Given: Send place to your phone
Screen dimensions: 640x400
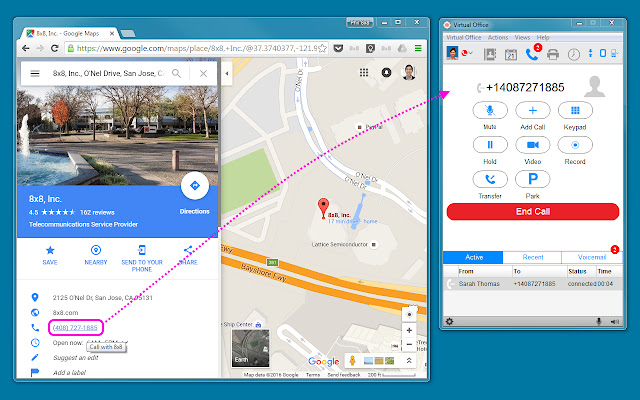Looking at the screenshot, I should 142,258.
